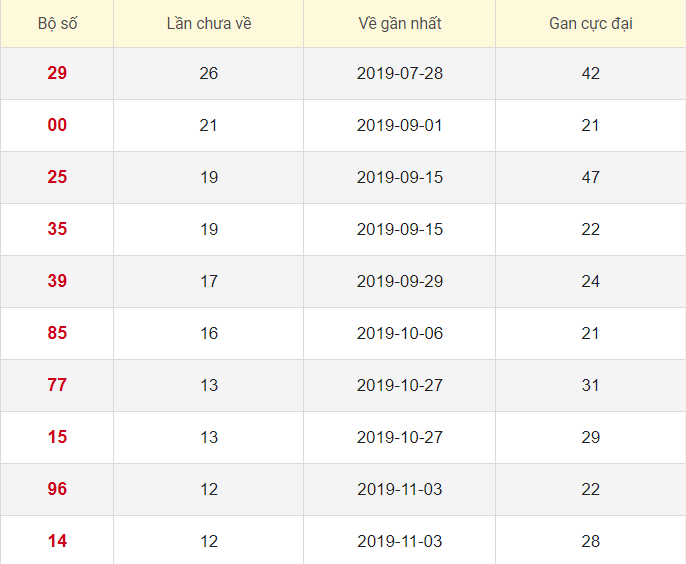
Task: Click the red number 15
Action: pyautogui.click(x=57, y=437)
